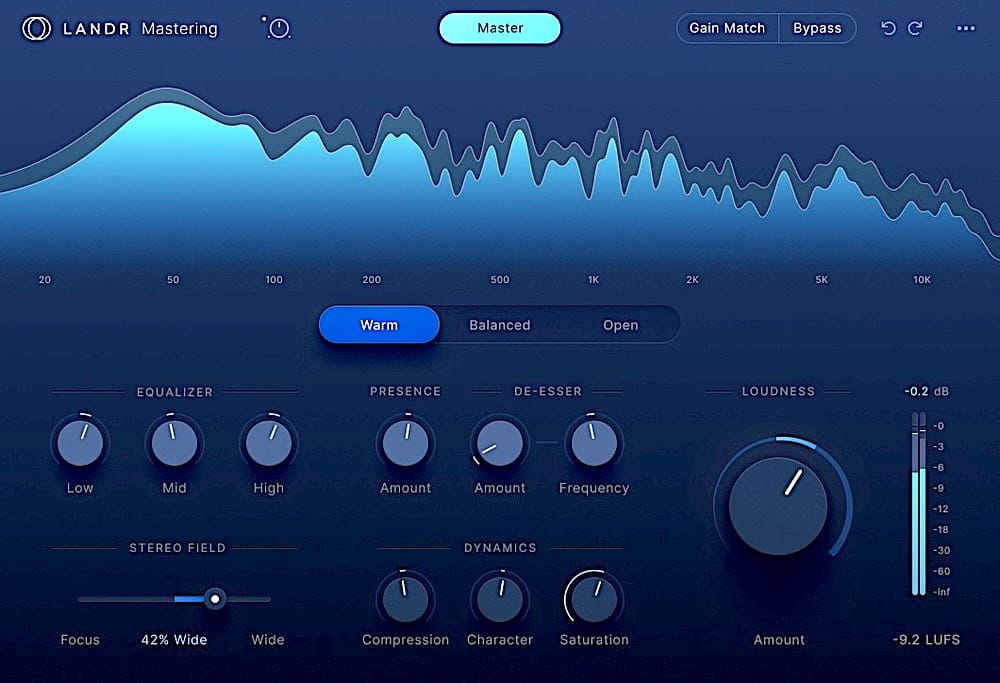1000x683 pixels.
Task: Redo the last mastering change
Action: (x=916, y=28)
